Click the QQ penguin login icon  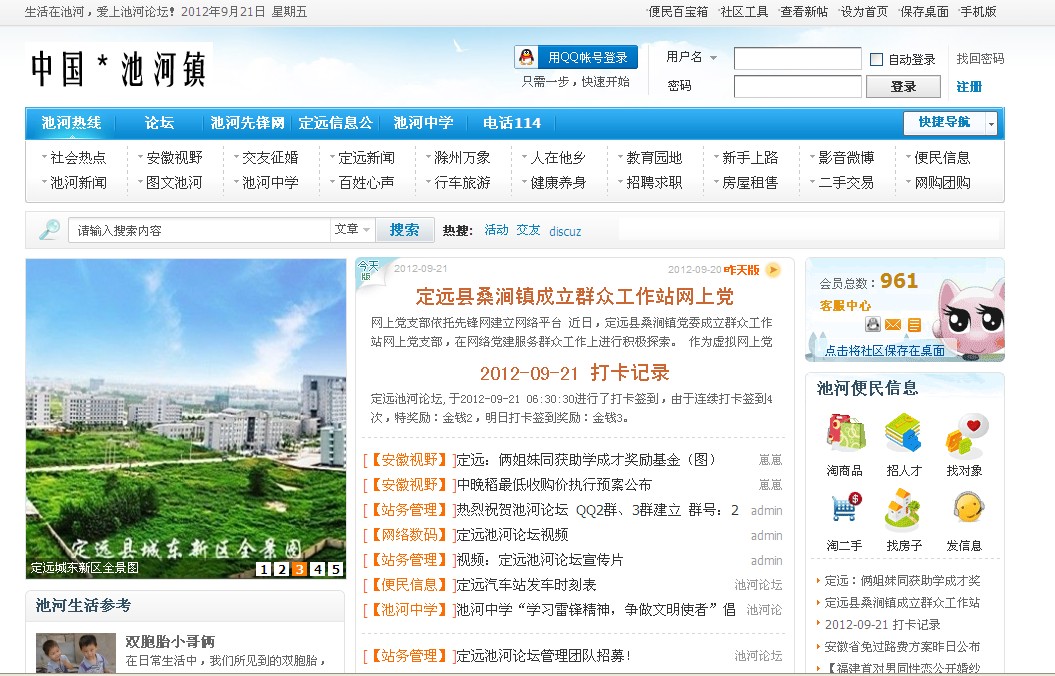527,57
